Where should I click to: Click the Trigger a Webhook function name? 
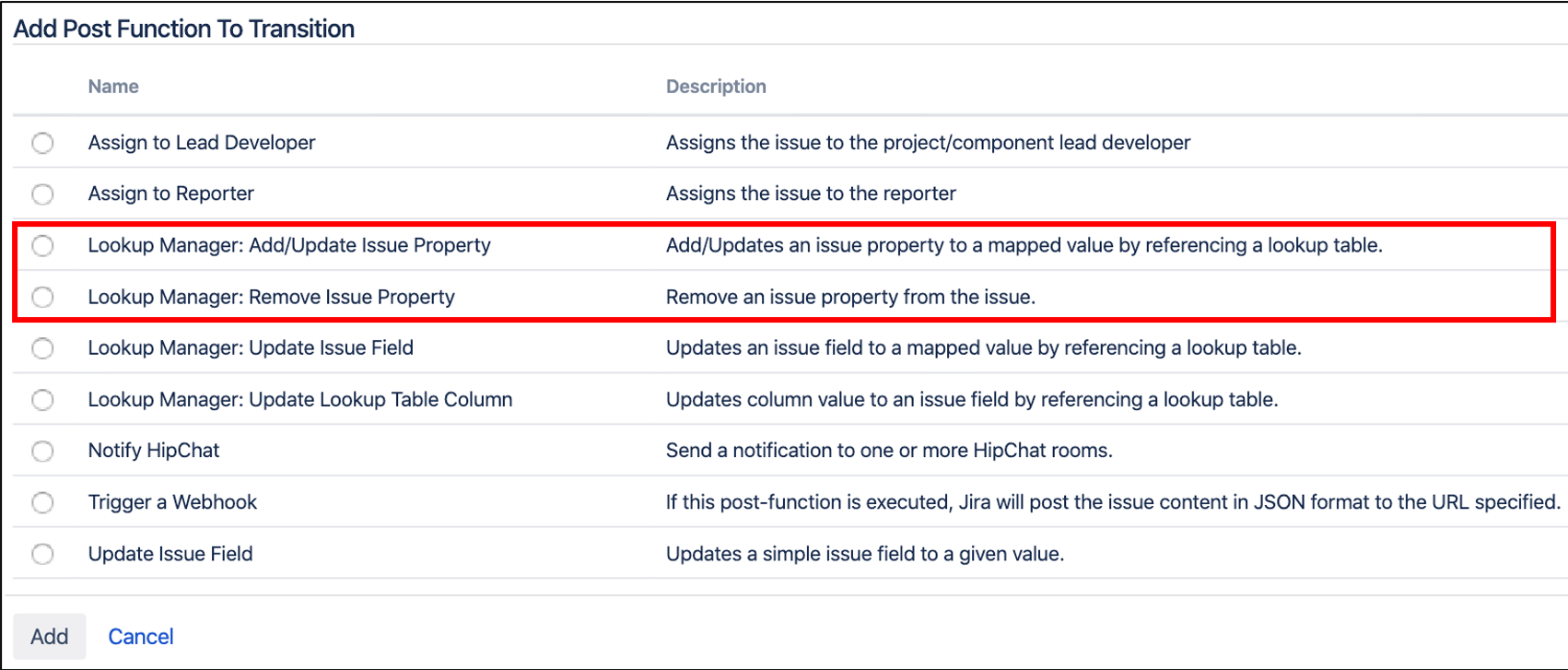coord(172,502)
